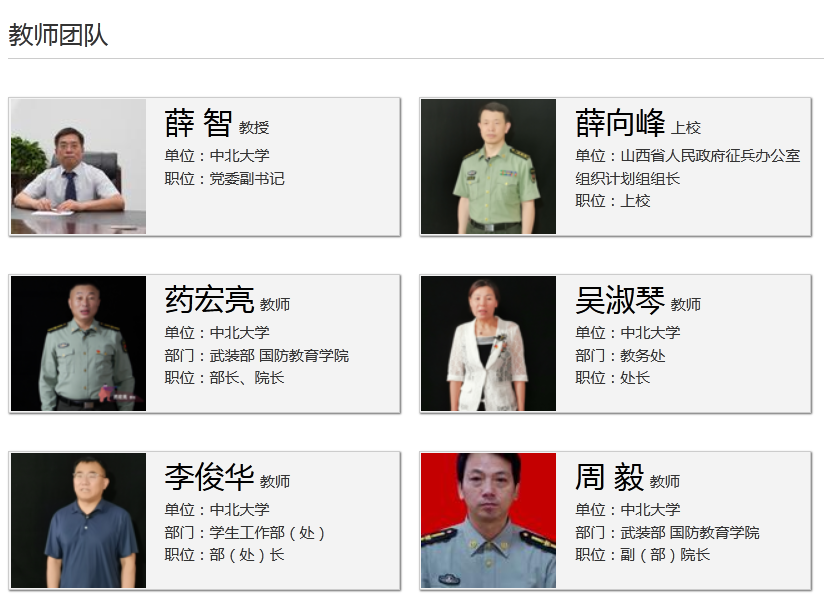Open the red-background photo of 周毅
This screenshot has width=824, height=602.
(x=488, y=521)
